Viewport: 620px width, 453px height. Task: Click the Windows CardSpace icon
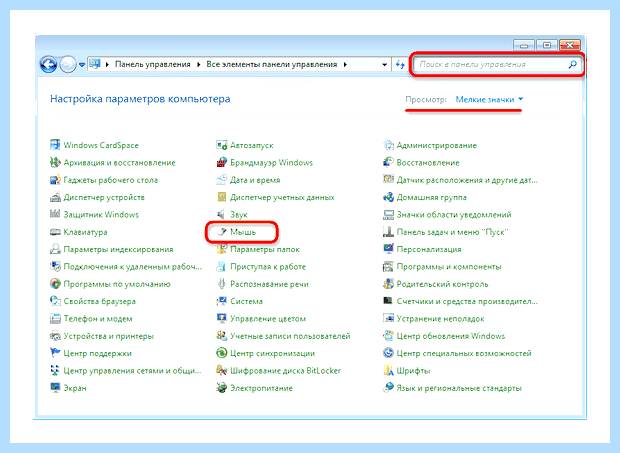click(55, 145)
